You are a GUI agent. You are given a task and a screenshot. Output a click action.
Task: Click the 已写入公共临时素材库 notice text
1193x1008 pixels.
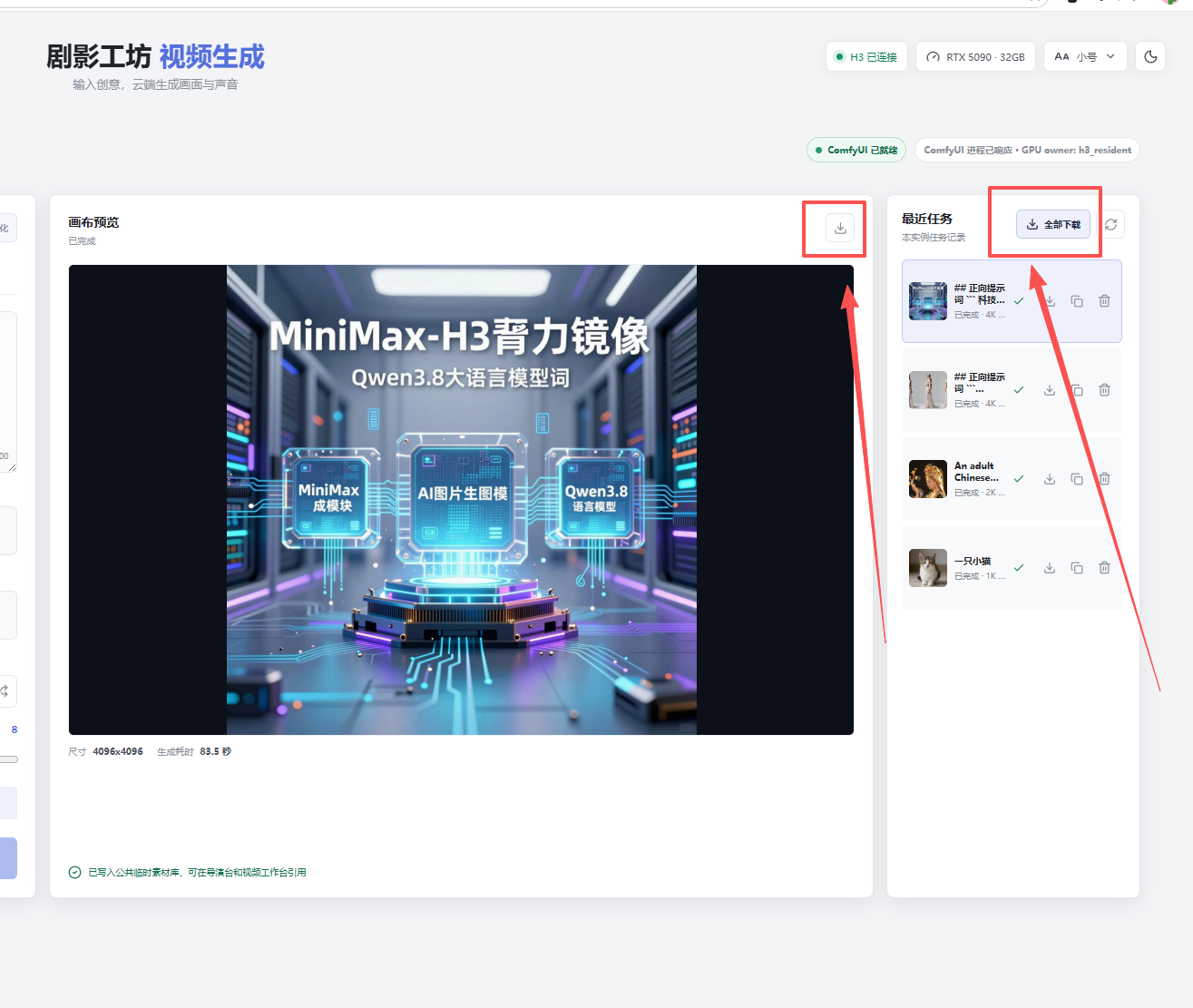tap(197, 872)
